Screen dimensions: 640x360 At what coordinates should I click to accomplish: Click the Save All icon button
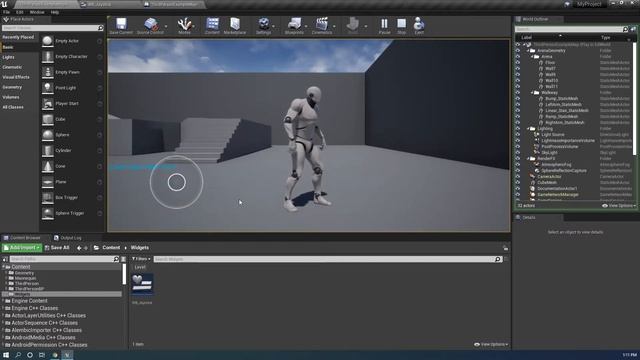tap(57, 248)
